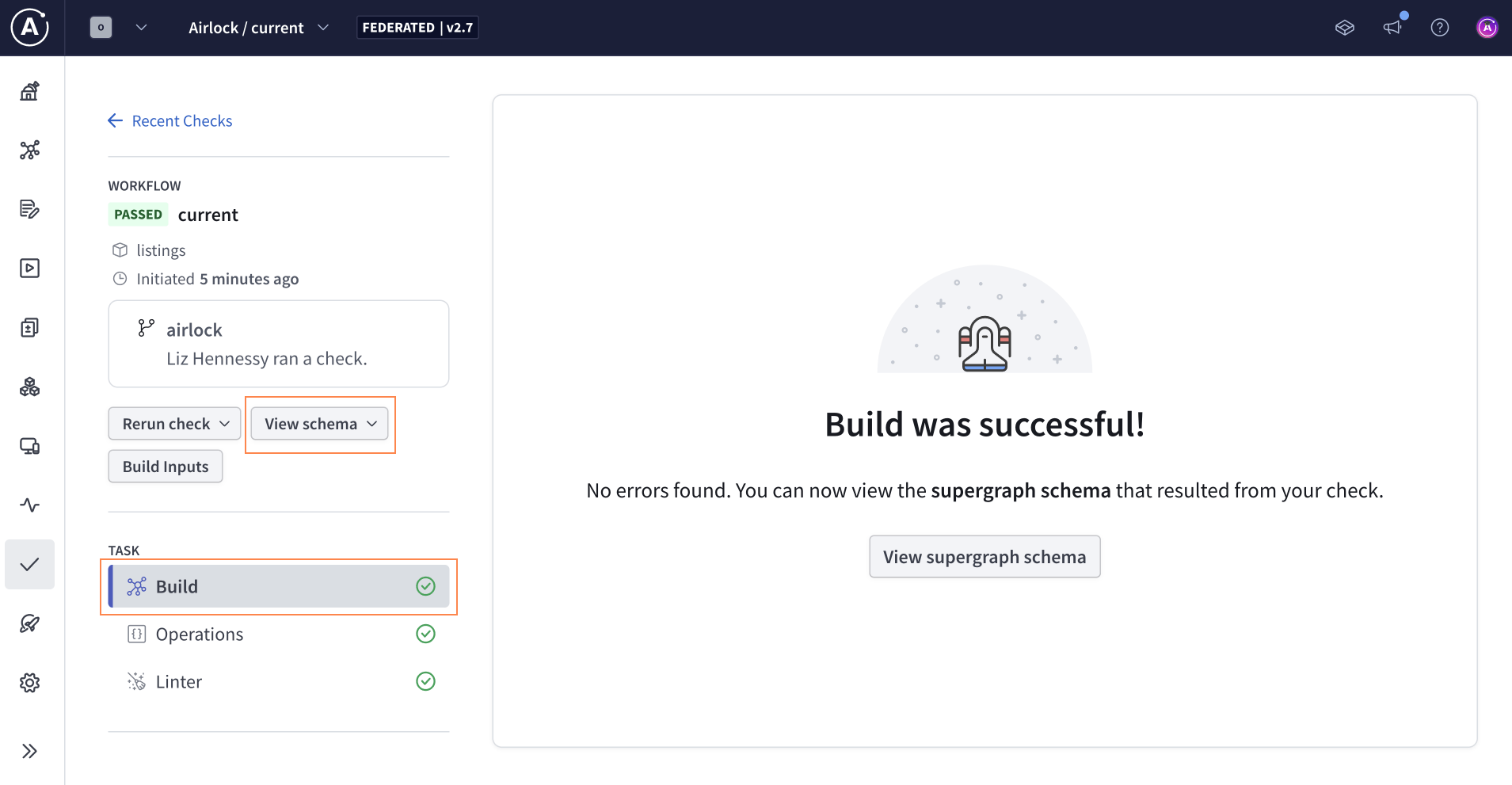
Task: Open Insights via the pulse icon
Action: 29,505
